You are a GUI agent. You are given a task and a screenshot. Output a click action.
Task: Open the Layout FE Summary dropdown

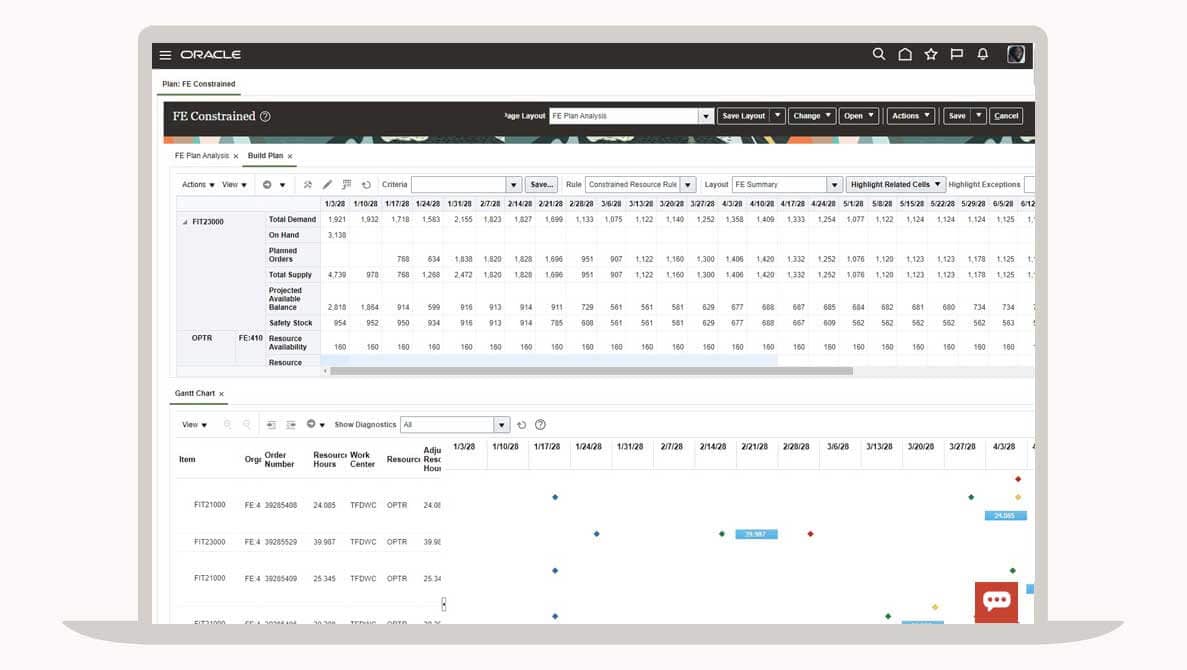[x=834, y=185]
